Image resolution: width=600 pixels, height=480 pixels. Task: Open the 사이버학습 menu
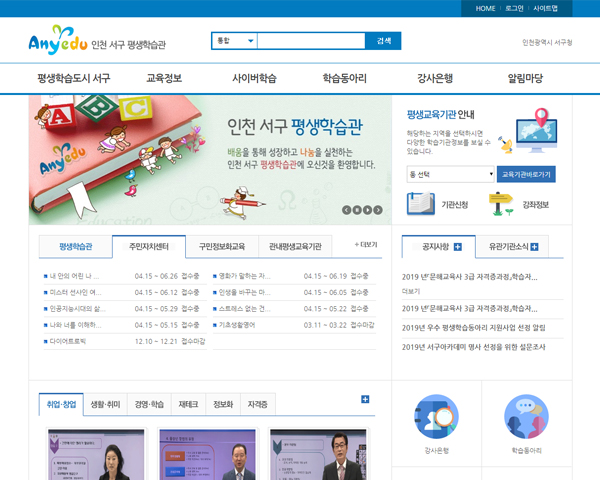254,78
